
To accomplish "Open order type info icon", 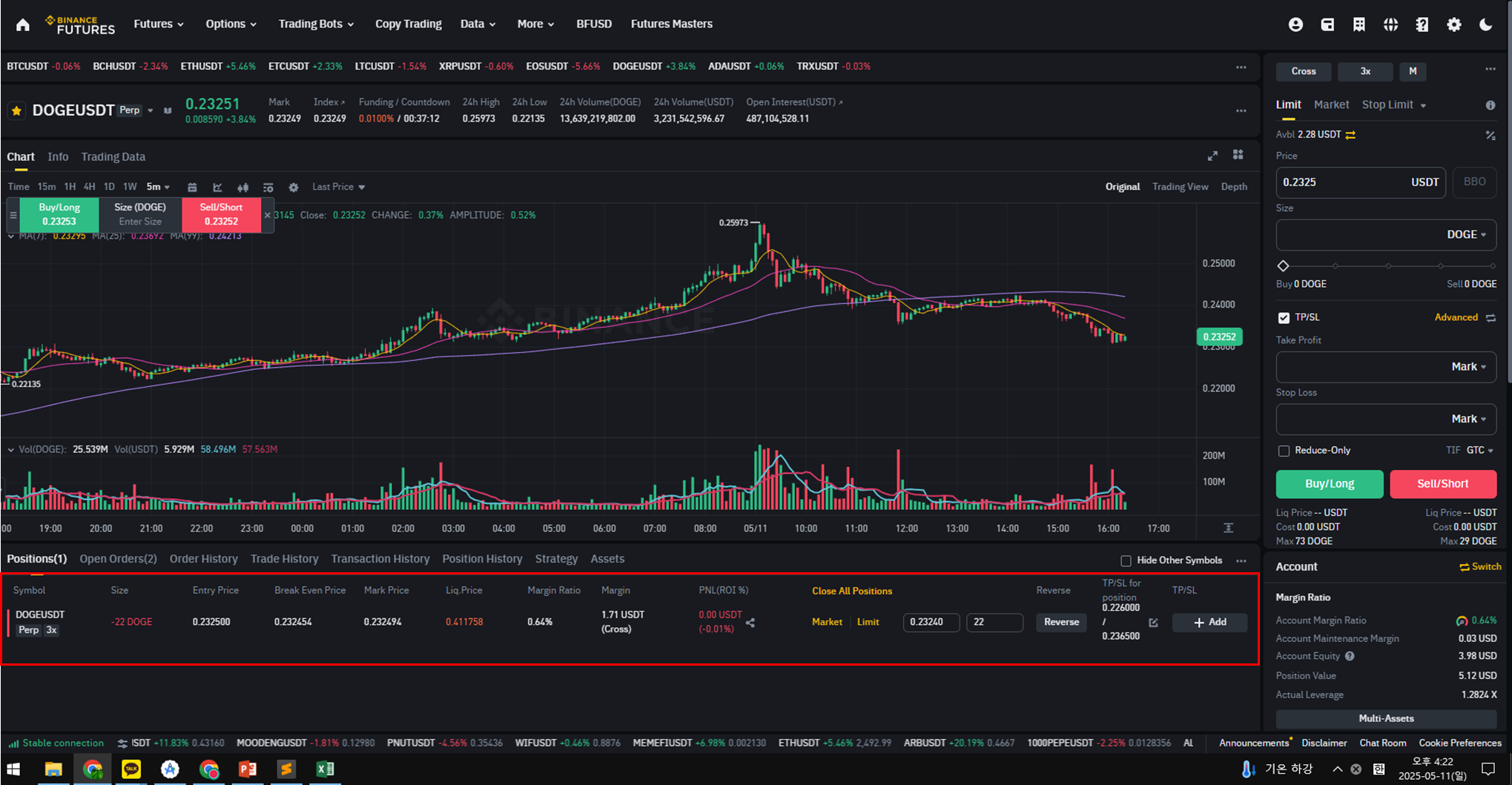I will coord(1490,105).
